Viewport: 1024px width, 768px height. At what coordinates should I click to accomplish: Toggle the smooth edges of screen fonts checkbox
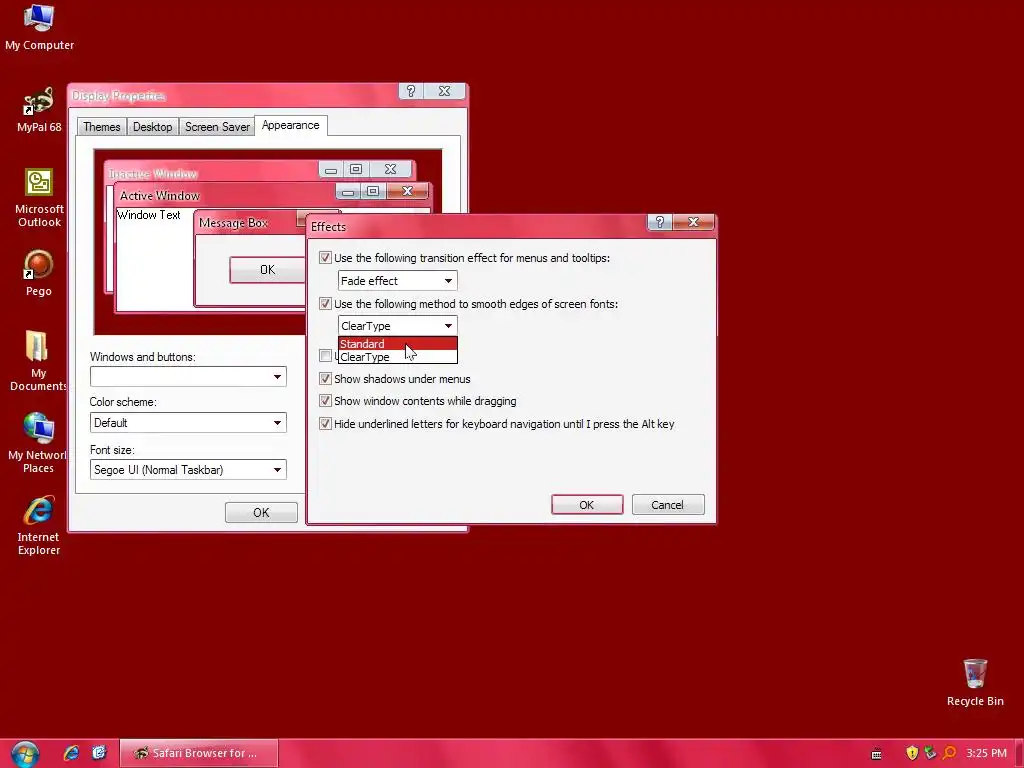pyautogui.click(x=325, y=304)
